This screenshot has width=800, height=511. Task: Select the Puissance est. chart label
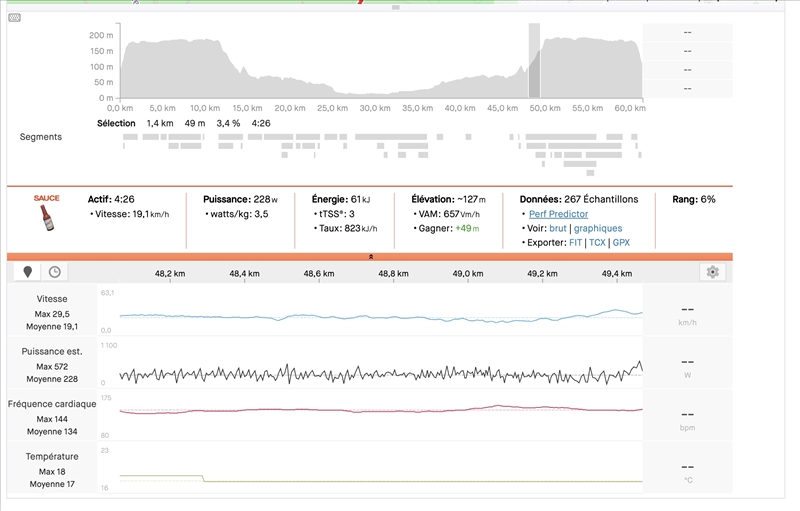coord(52,351)
